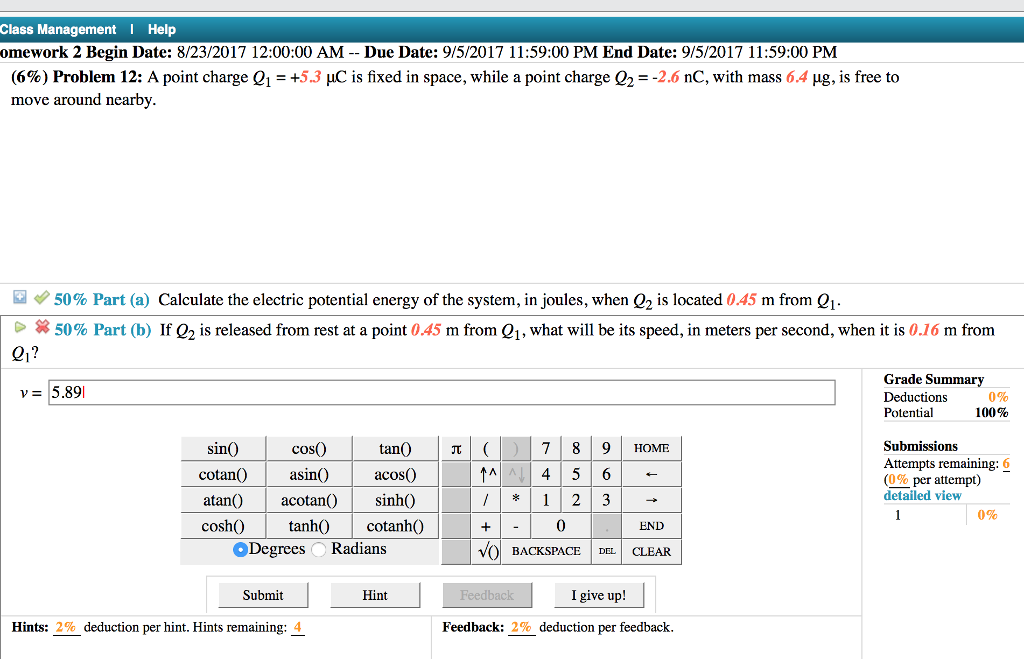Select the square root function key
This screenshot has height=659, width=1024.
(487, 550)
